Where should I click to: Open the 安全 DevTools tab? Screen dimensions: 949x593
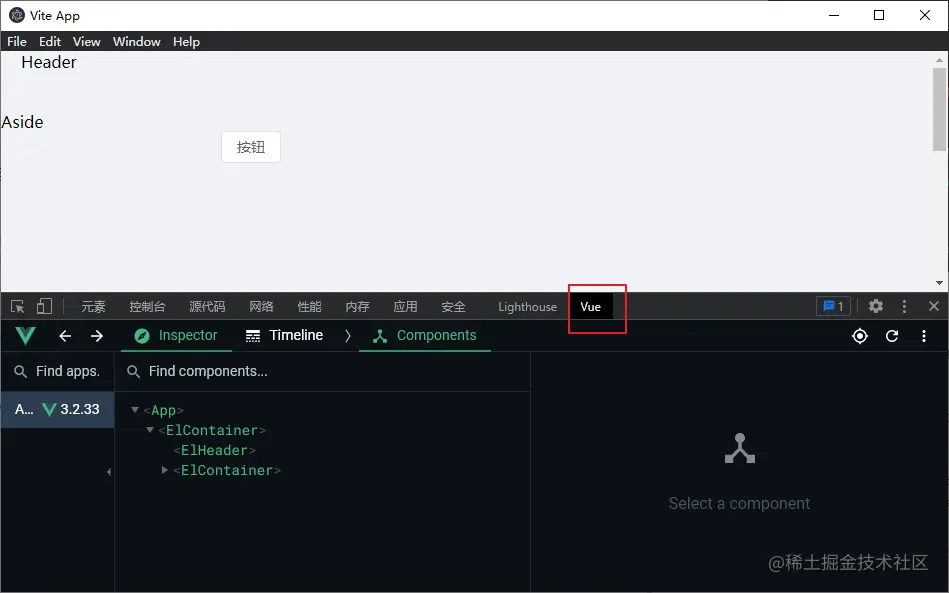click(453, 307)
